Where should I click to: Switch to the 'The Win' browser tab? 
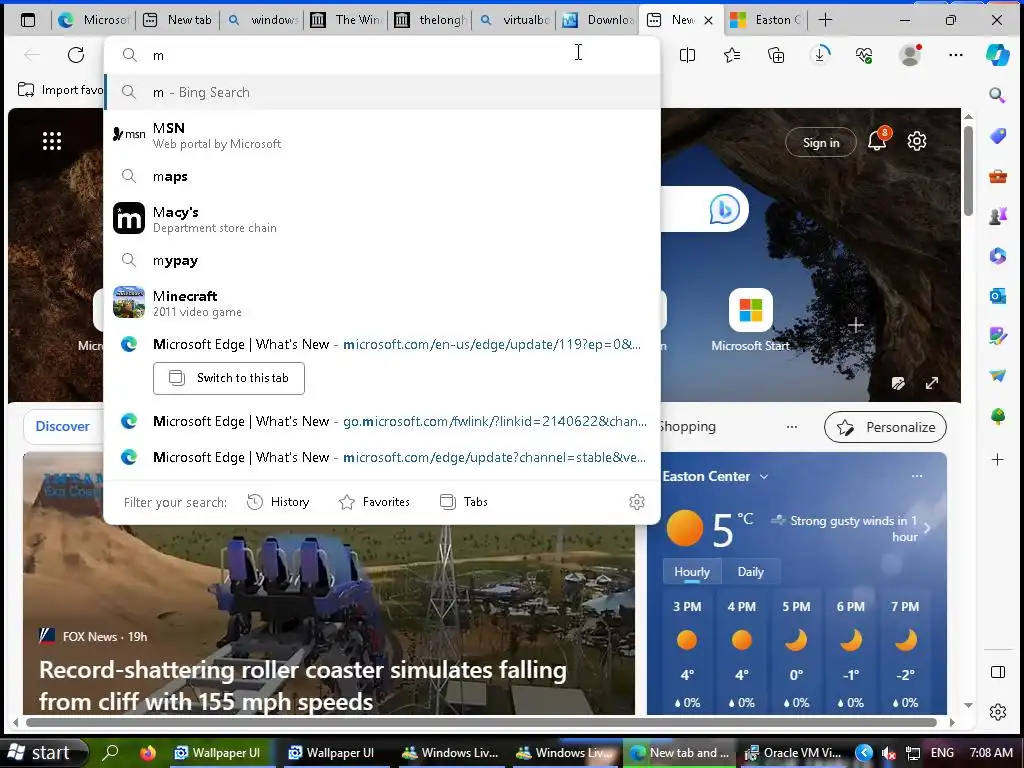(x=346, y=20)
